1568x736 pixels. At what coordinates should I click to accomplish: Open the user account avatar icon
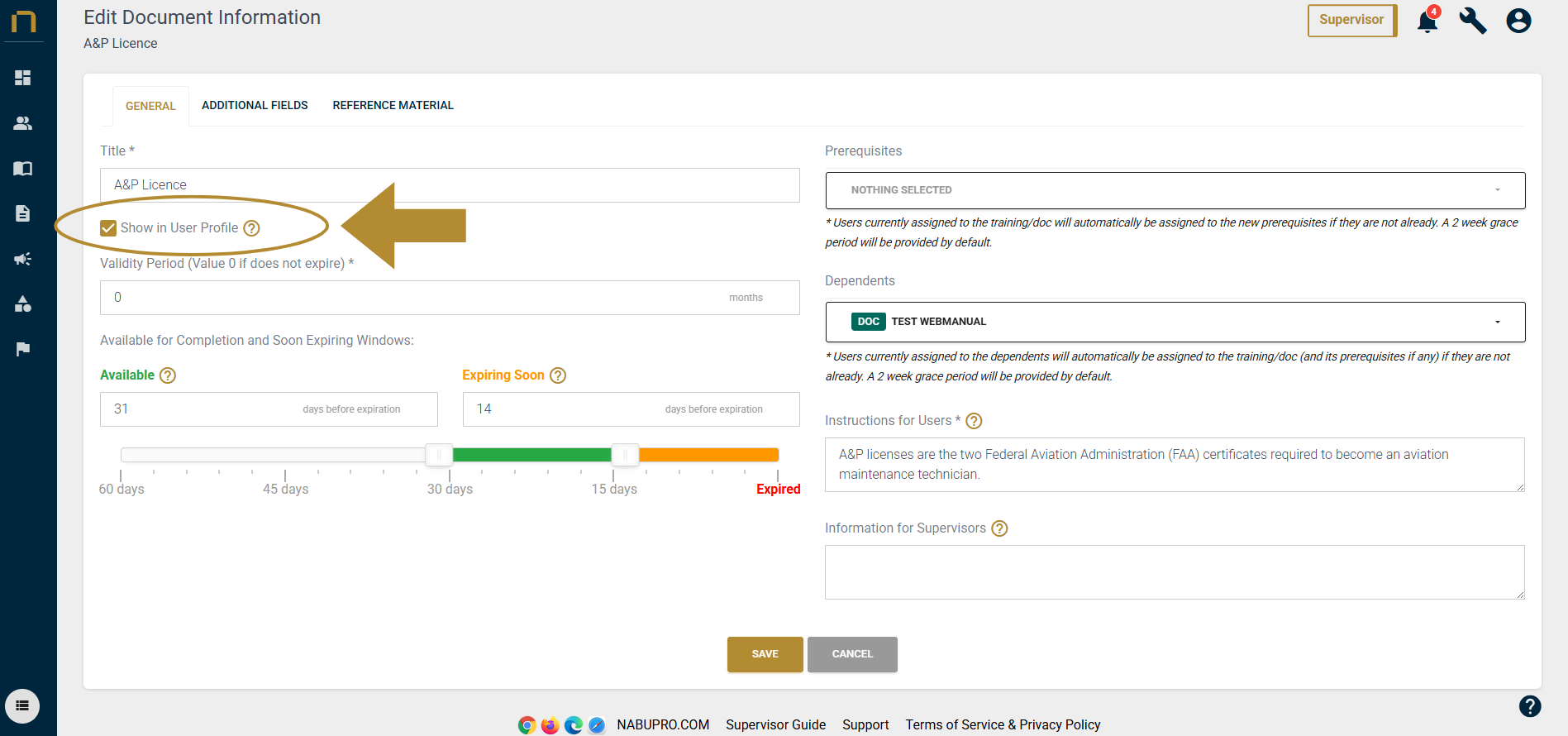coord(1518,21)
